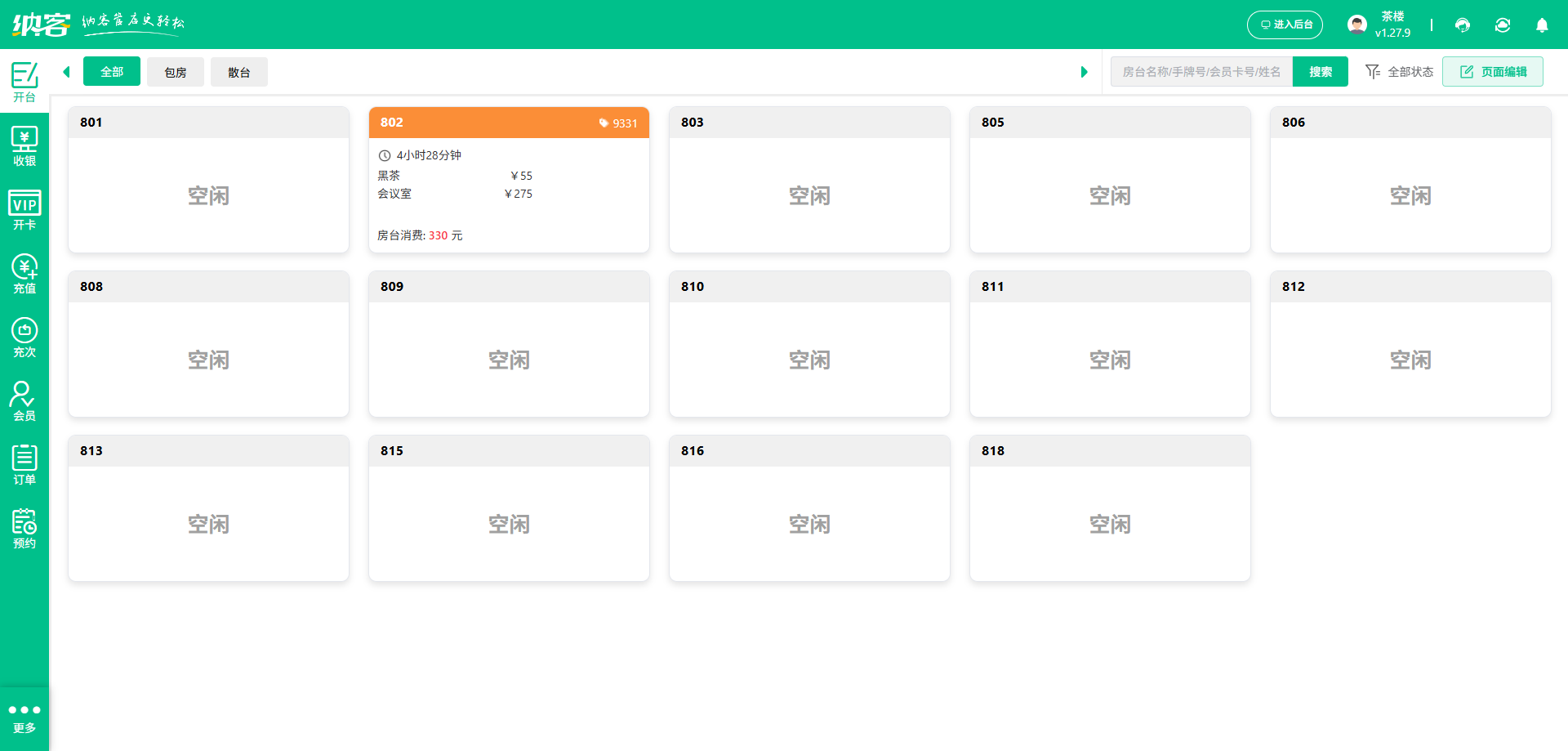Select the 充次 sidebar icon
Image resolution: width=1568 pixels, height=751 pixels.
24,338
